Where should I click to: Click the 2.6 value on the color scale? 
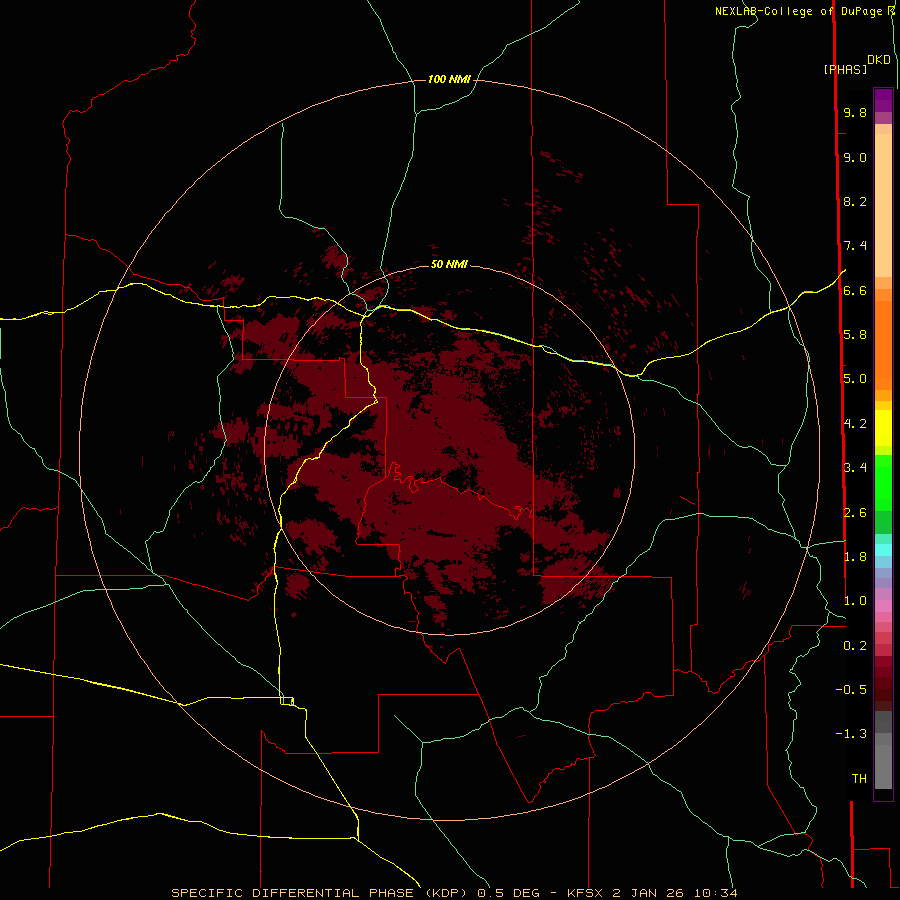(x=855, y=513)
